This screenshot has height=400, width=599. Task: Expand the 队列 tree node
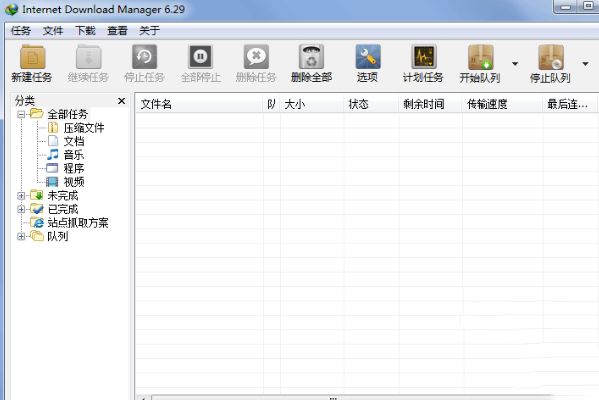(21, 236)
